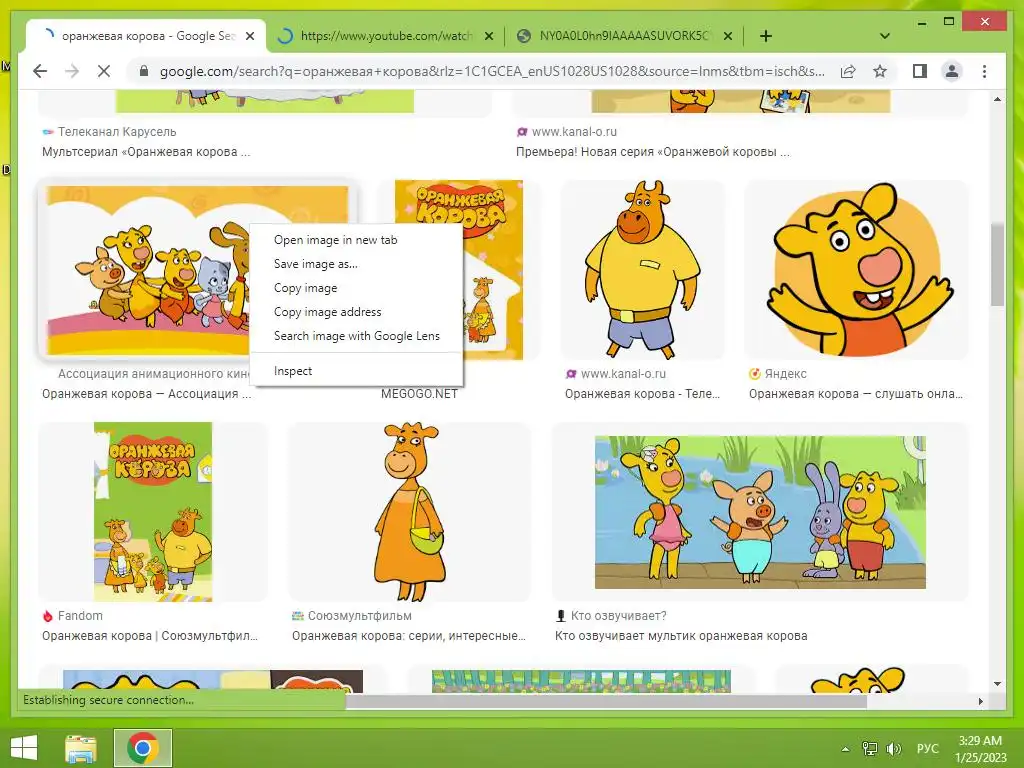Select the cow in orange dress thumbnail
This screenshot has width=1024, height=768.
(x=409, y=511)
